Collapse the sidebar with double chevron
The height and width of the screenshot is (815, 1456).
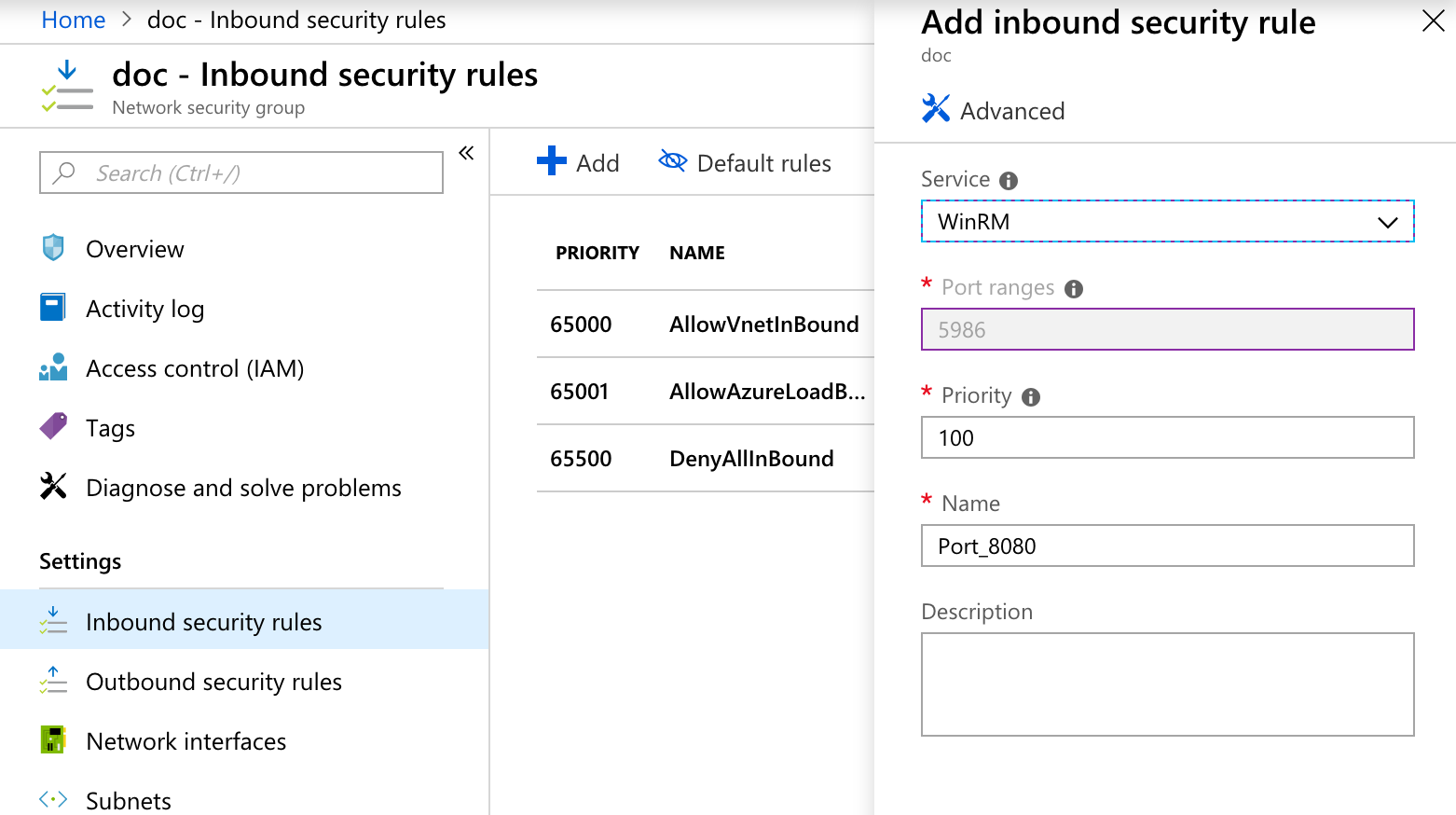tap(466, 153)
